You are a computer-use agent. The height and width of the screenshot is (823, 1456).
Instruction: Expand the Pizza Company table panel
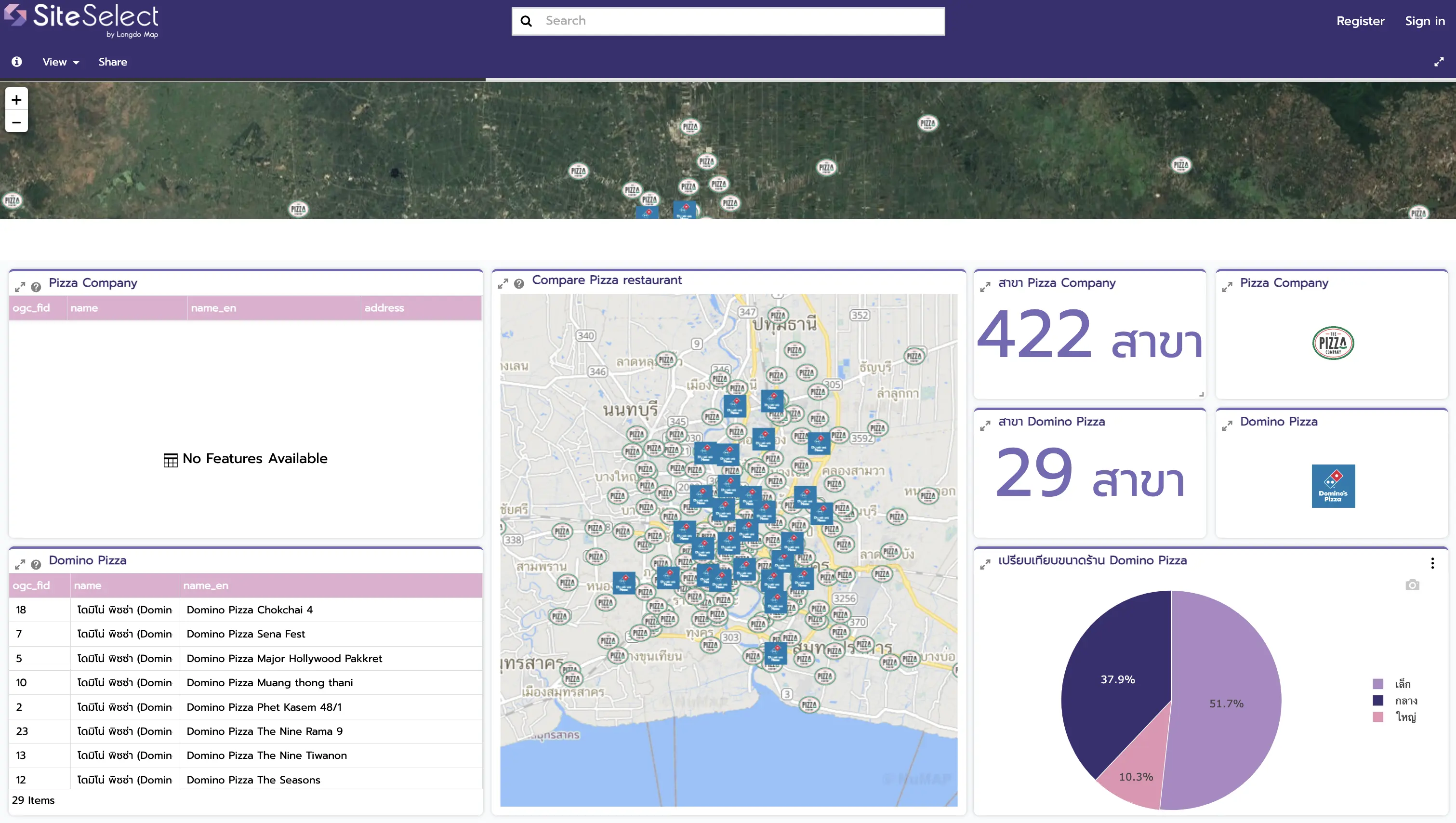(x=20, y=287)
